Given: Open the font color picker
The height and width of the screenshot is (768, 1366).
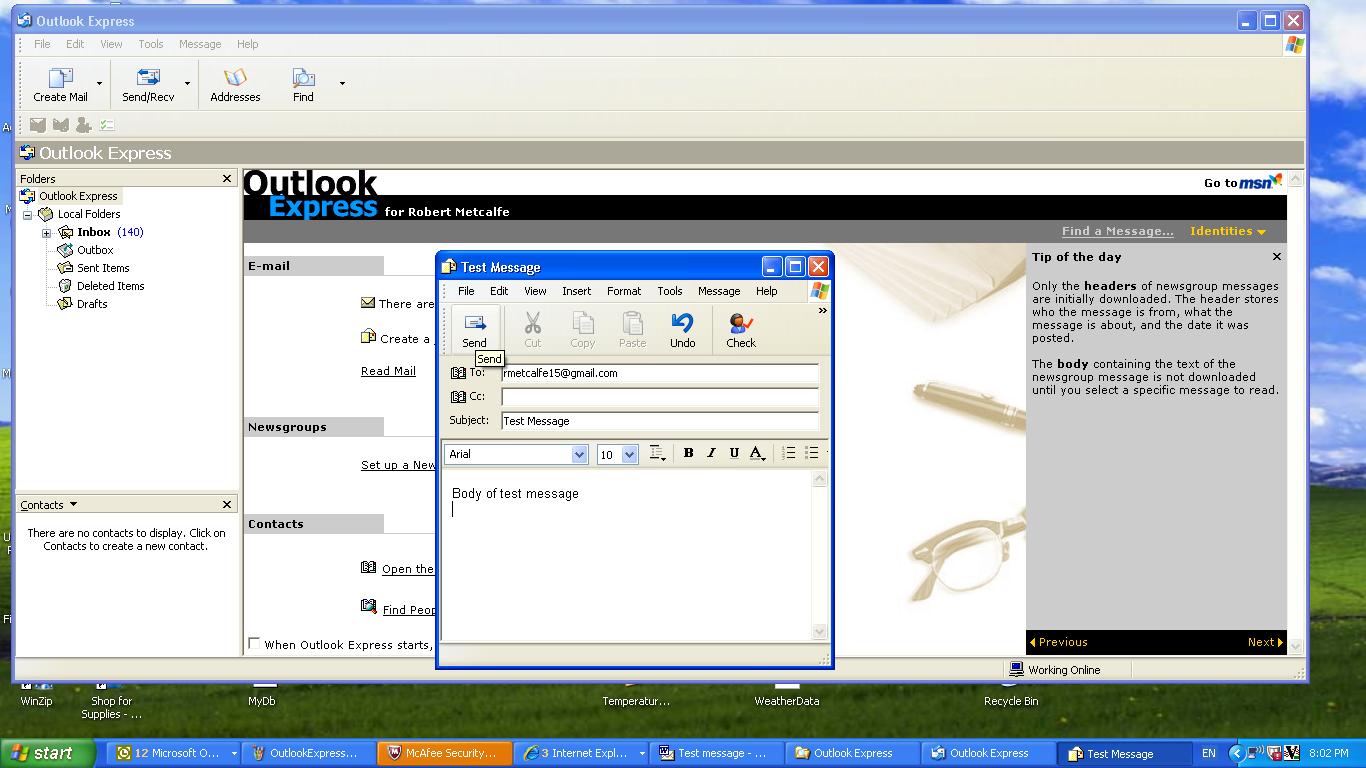Looking at the screenshot, I should click(x=757, y=454).
